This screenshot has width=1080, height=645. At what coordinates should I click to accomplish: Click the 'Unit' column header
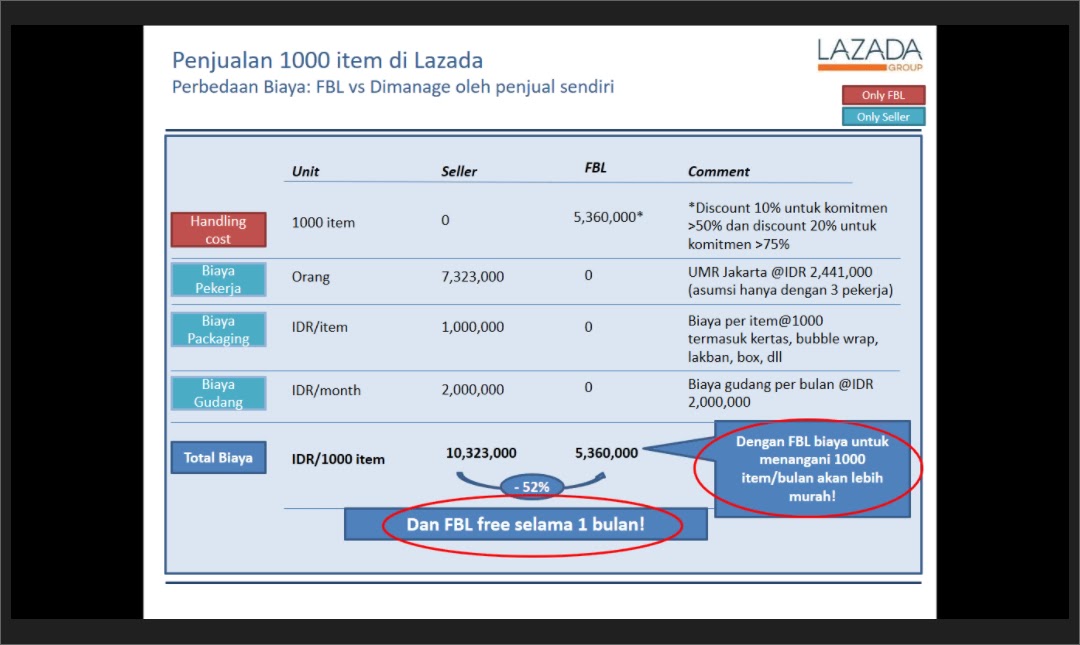(x=305, y=171)
